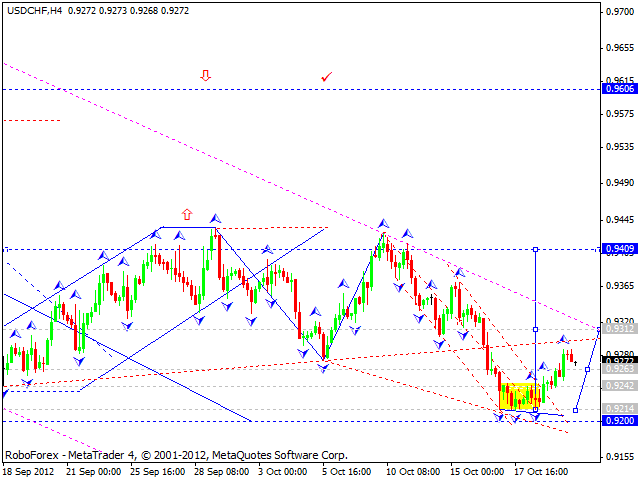Click the 0.9214 gray price label

click(619, 409)
